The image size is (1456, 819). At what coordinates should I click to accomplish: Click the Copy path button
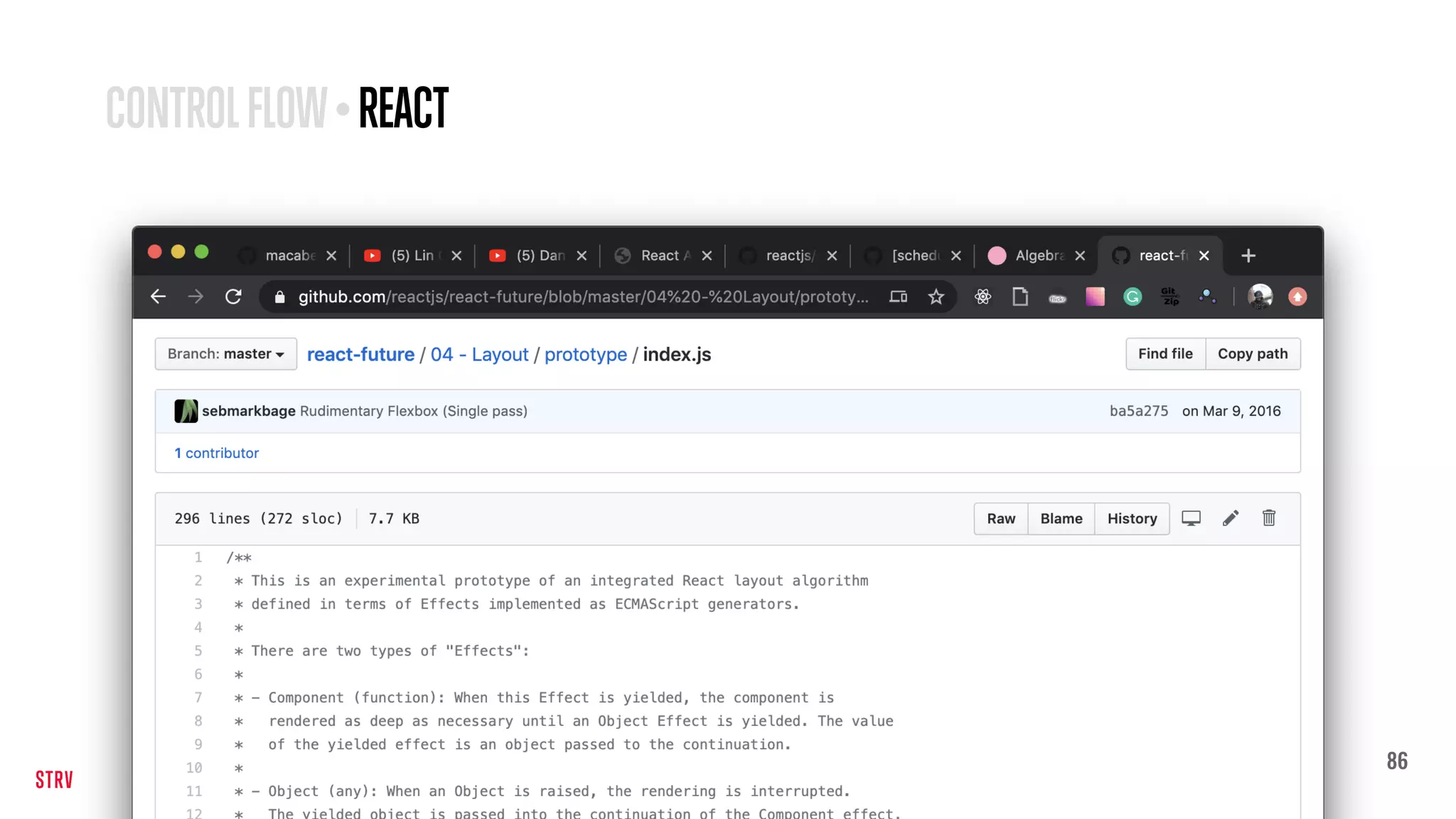tap(1253, 354)
